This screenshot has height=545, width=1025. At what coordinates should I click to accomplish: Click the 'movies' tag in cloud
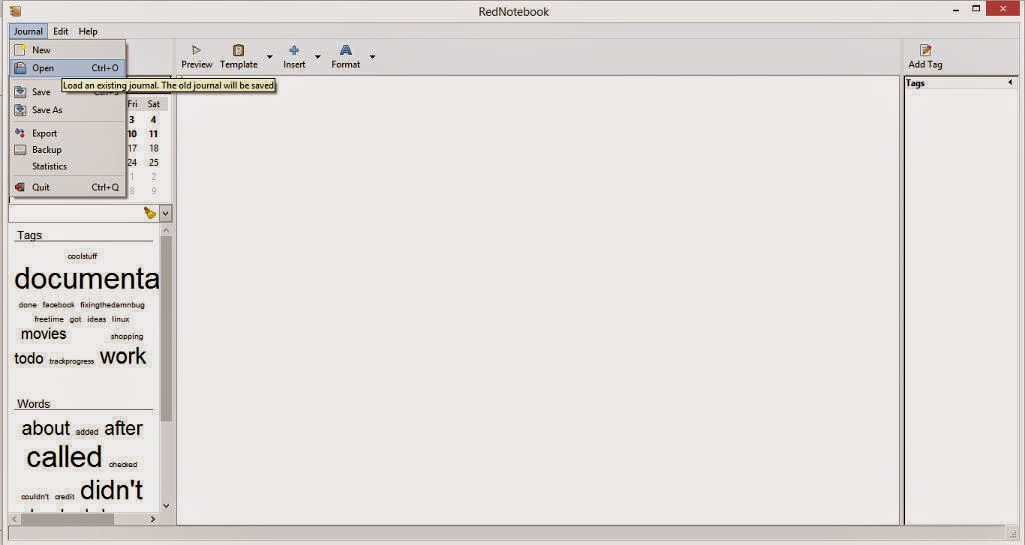click(x=44, y=334)
